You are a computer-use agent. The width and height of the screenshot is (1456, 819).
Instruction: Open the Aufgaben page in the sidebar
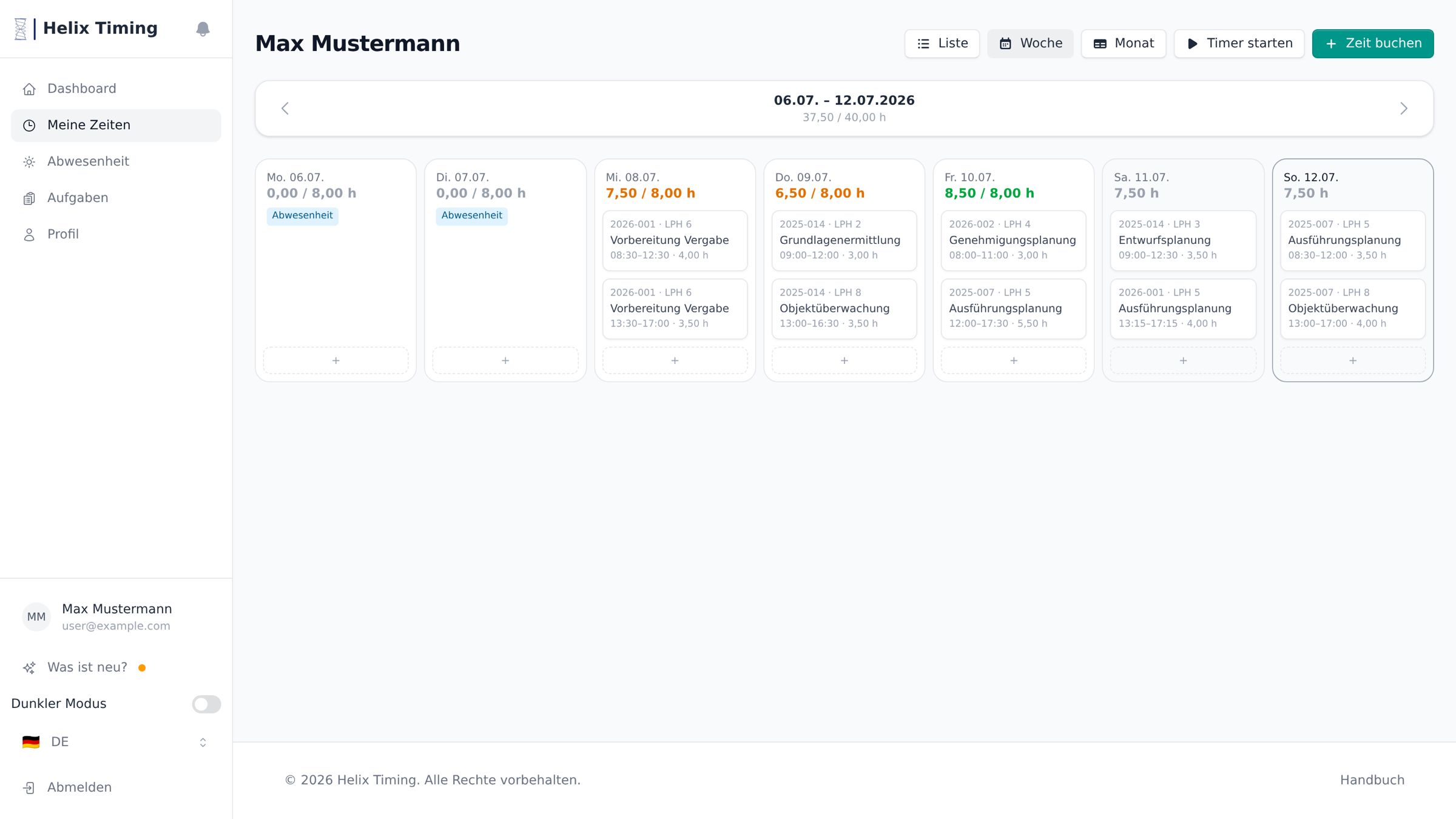pyautogui.click(x=116, y=198)
